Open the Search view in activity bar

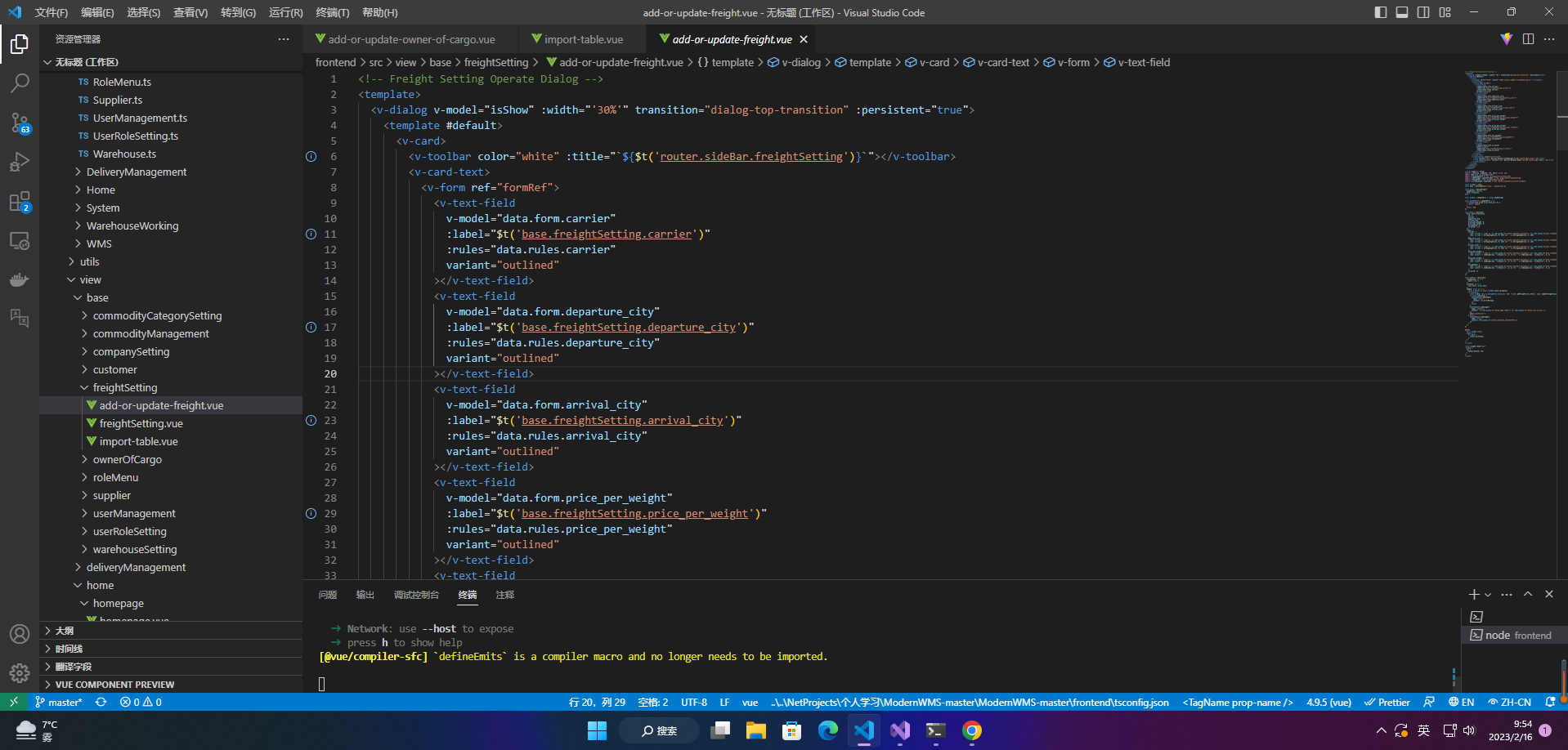click(x=20, y=83)
